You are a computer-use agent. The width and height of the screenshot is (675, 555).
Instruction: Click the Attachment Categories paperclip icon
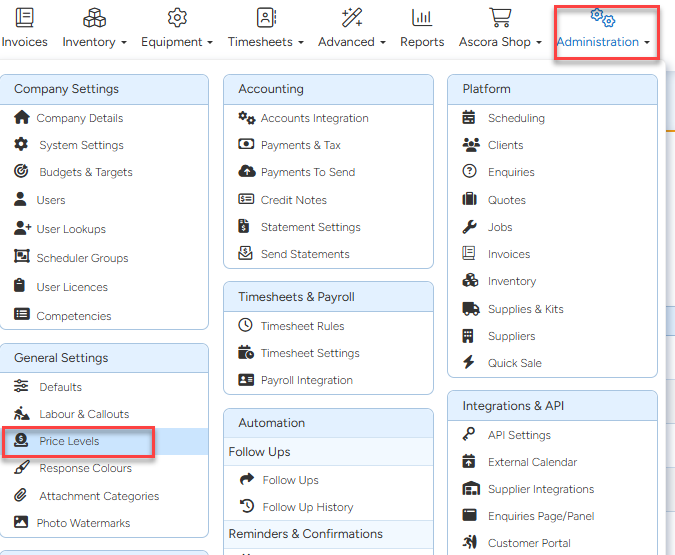pos(21,496)
